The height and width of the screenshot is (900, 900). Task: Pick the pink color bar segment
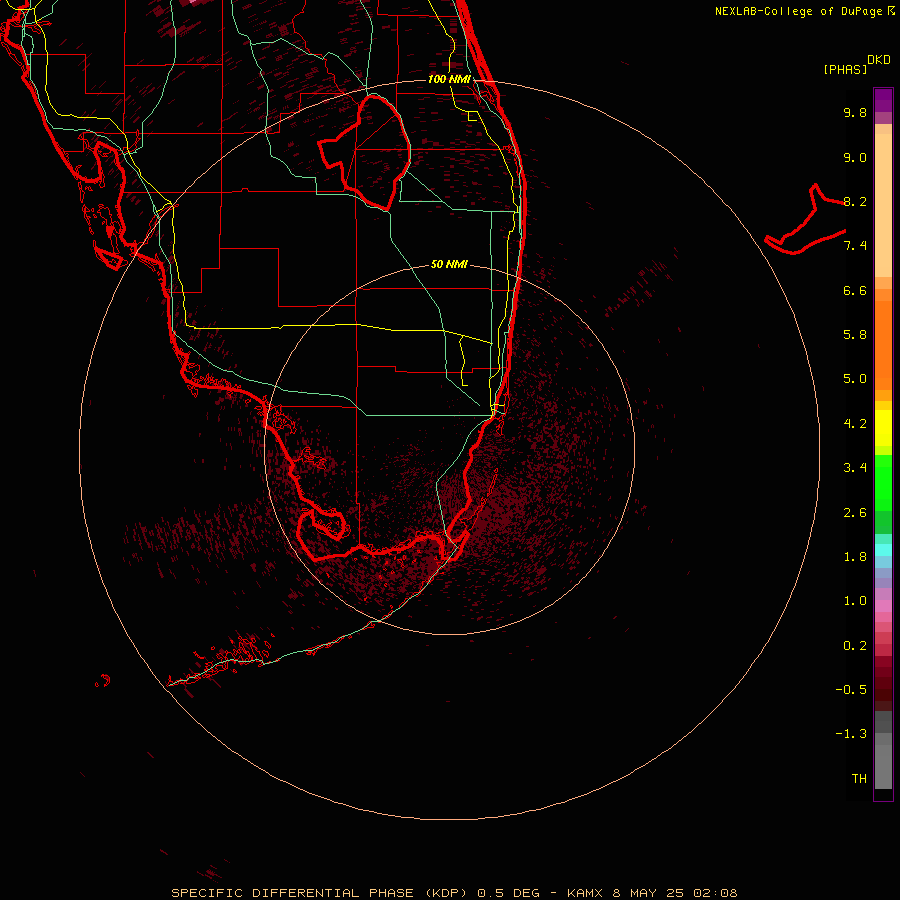883,606
